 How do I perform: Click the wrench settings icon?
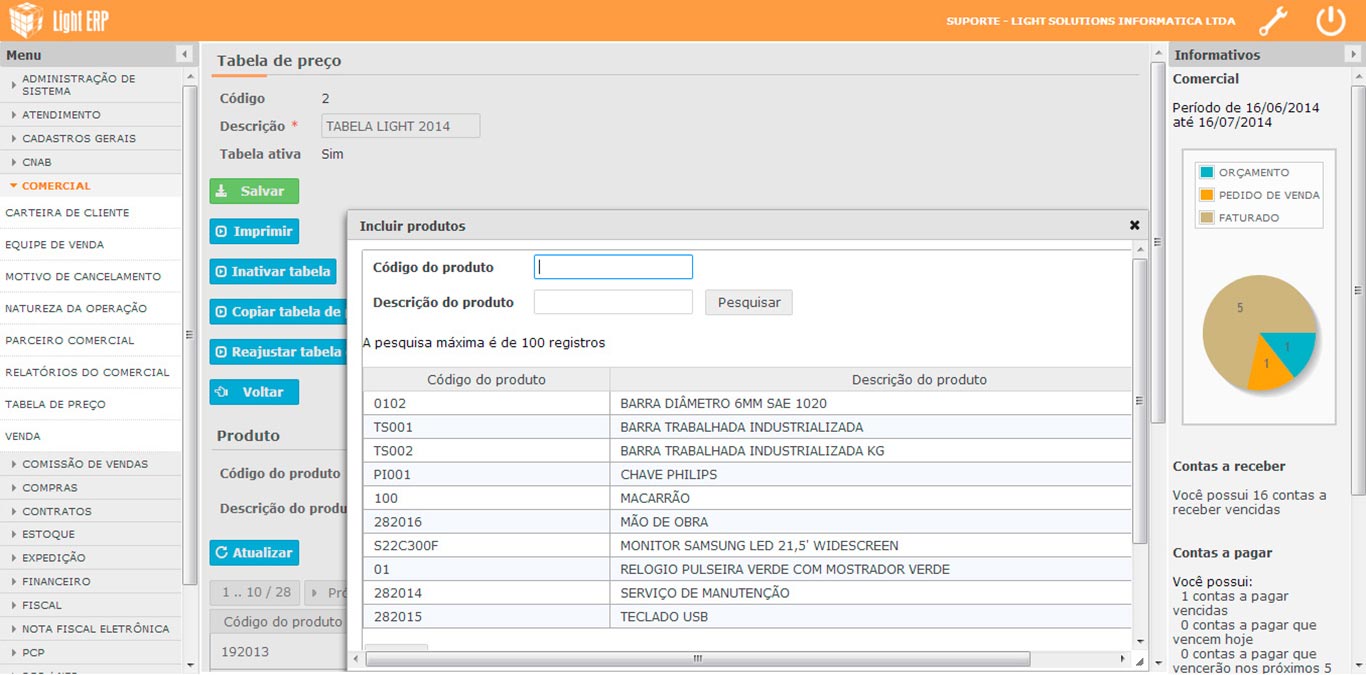[x=1273, y=21]
